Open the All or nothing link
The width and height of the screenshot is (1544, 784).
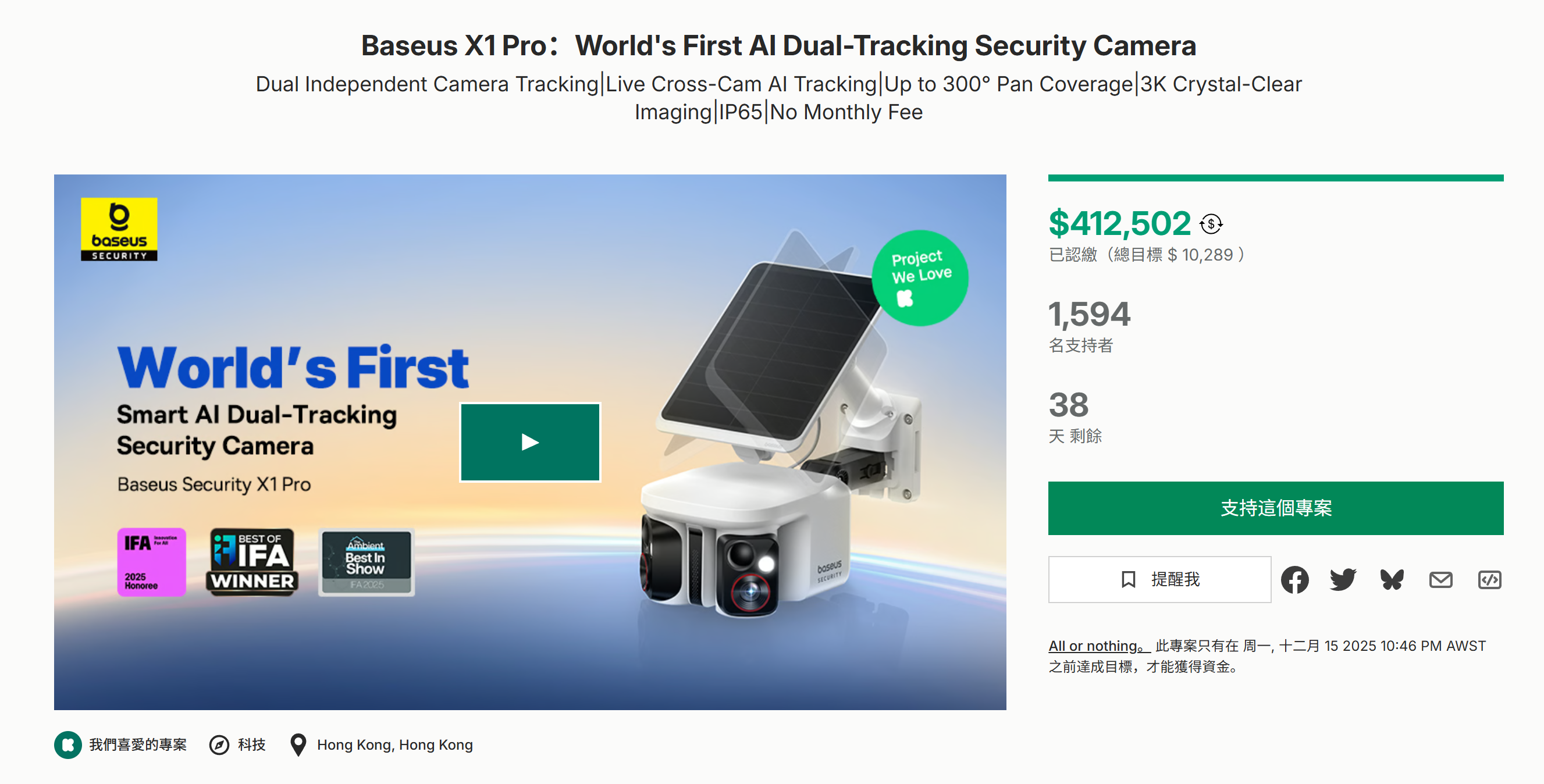pyautogui.click(x=1098, y=646)
